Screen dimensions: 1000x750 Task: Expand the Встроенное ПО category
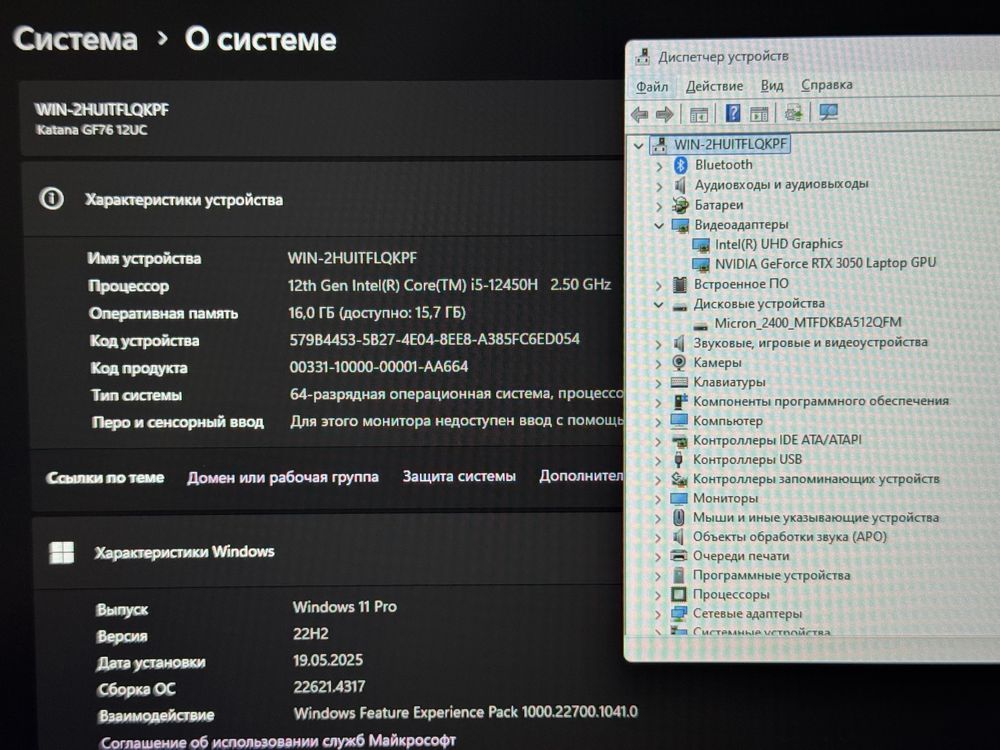[x=659, y=285]
